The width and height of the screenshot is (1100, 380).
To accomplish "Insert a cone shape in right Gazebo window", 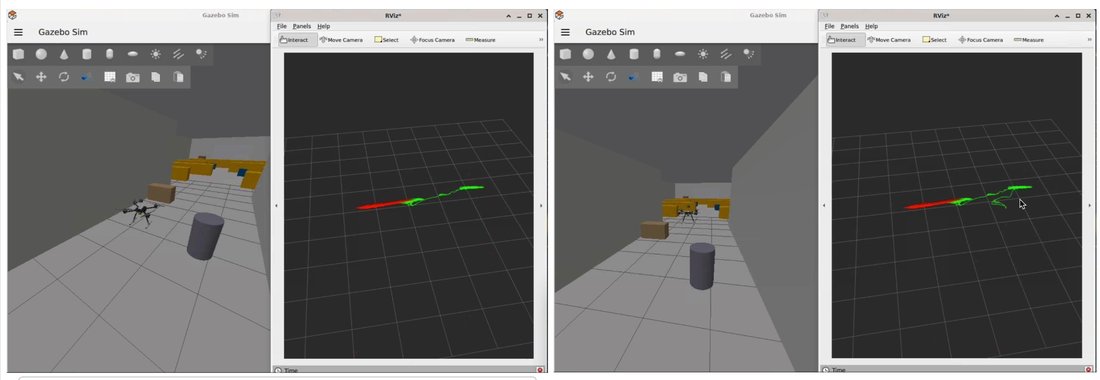I will click(611, 54).
